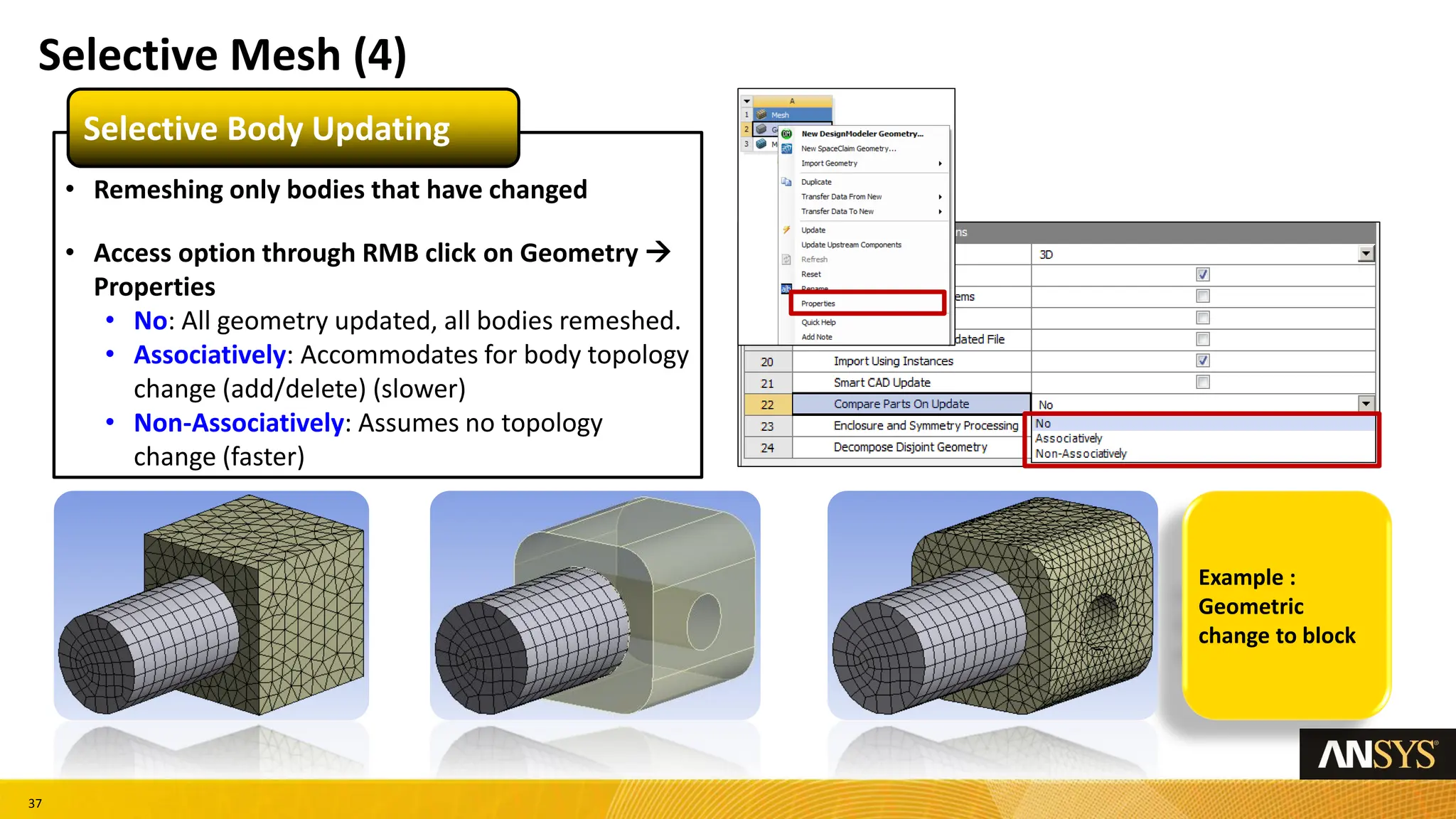Click the Compare Parts On Update property row
Image resolution: width=1456 pixels, height=819 pixels.
901,404
